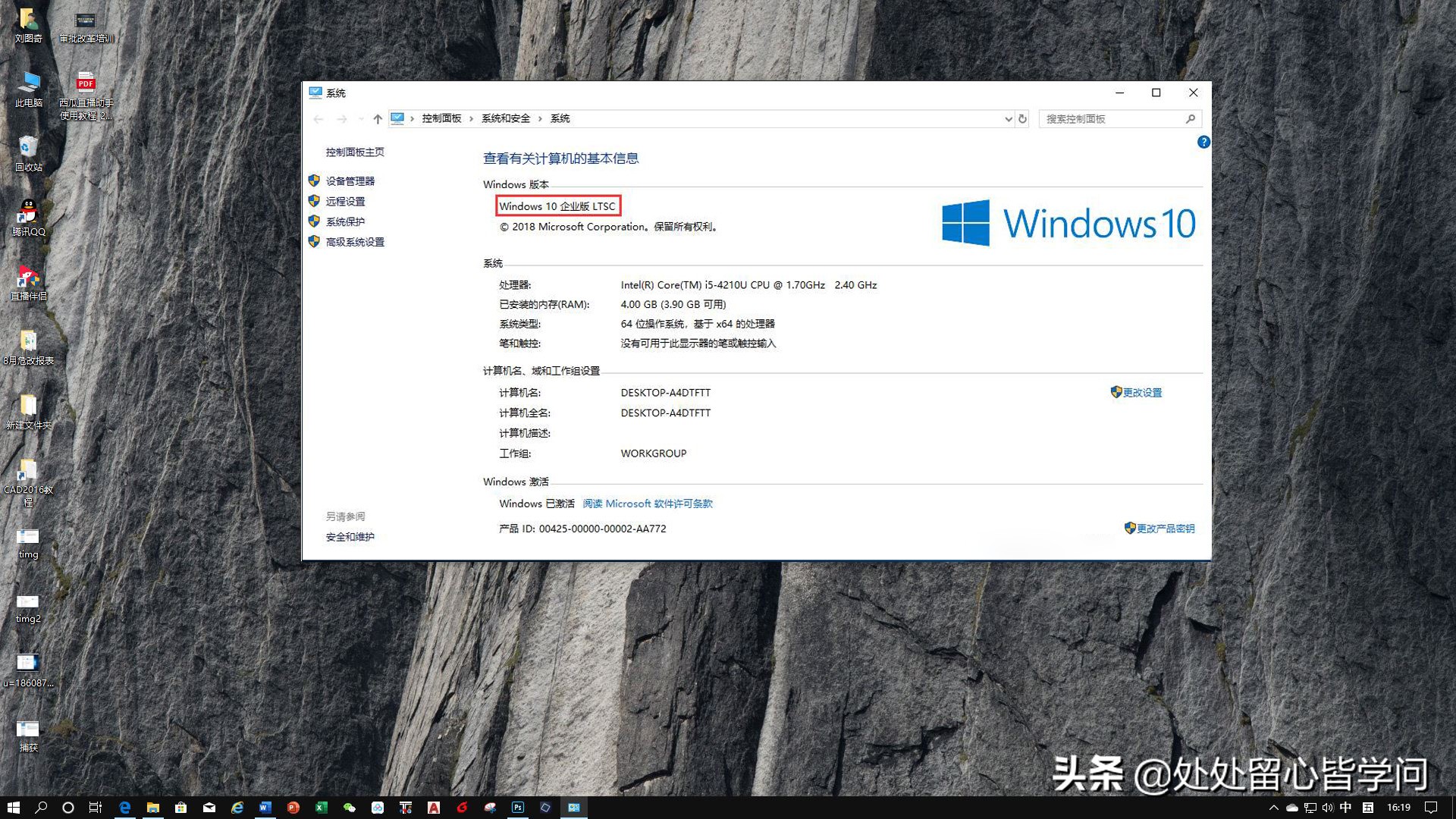Image resolution: width=1456 pixels, height=819 pixels.
Task: Launch Excel from the taskbar
Action: click(x=320, y=808)
